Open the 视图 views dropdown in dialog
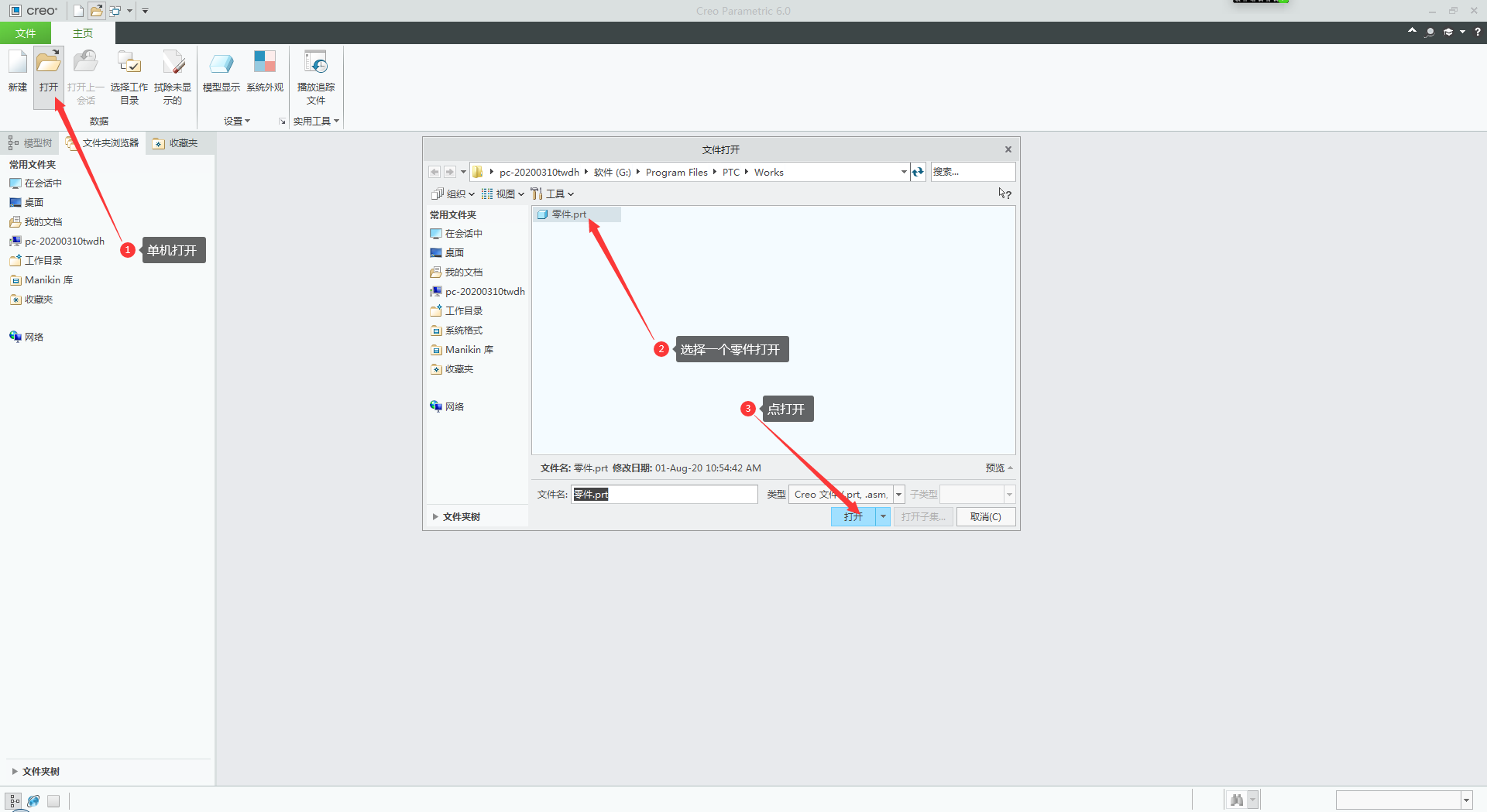The height and width of the screenshot is (812, 1487). click(x=503, y=194)
